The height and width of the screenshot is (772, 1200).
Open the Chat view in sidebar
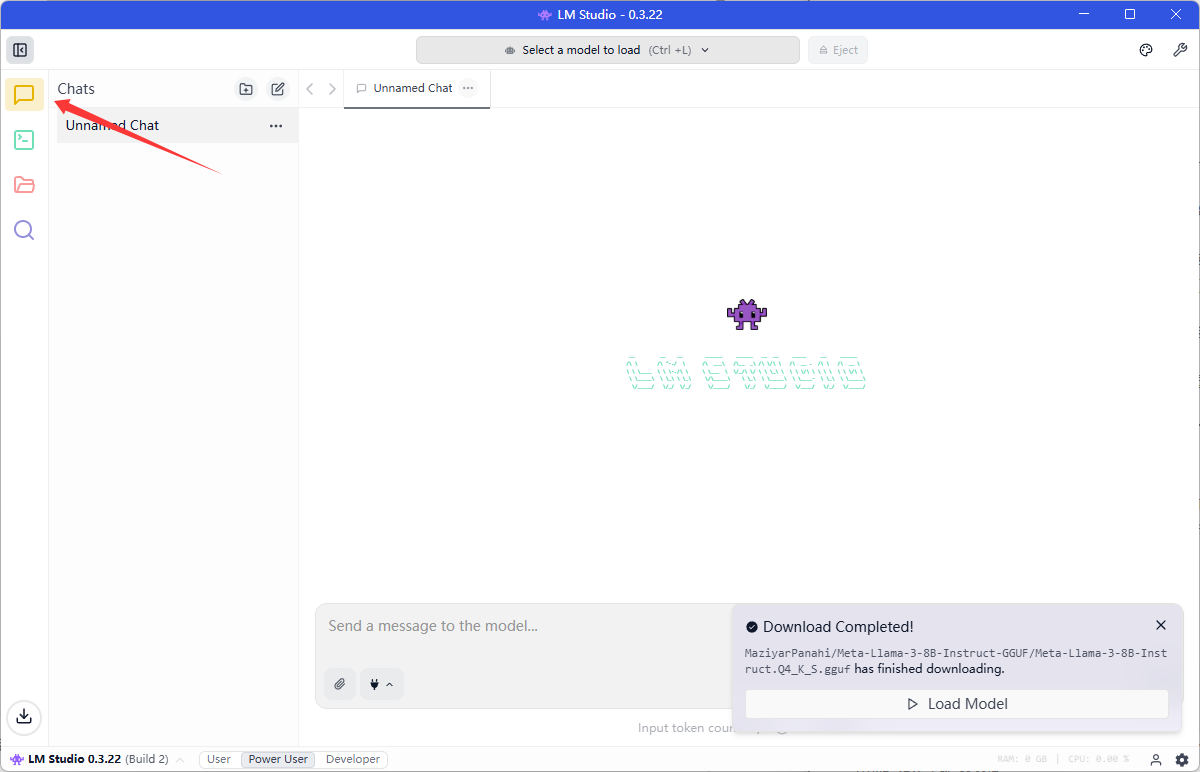[24, 95]
